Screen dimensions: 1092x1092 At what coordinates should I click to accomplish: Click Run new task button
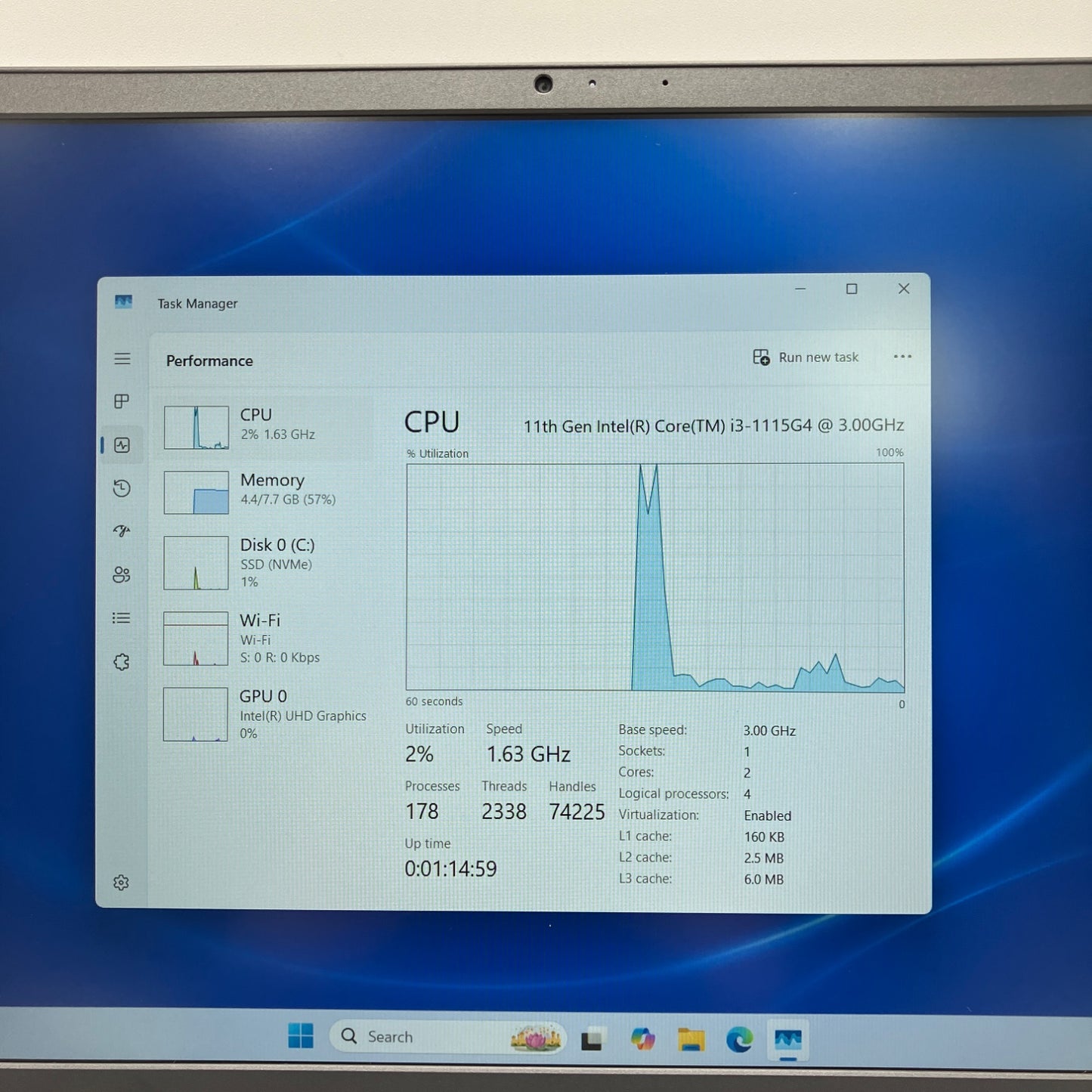pyautogui.click(x=806, y=357)
